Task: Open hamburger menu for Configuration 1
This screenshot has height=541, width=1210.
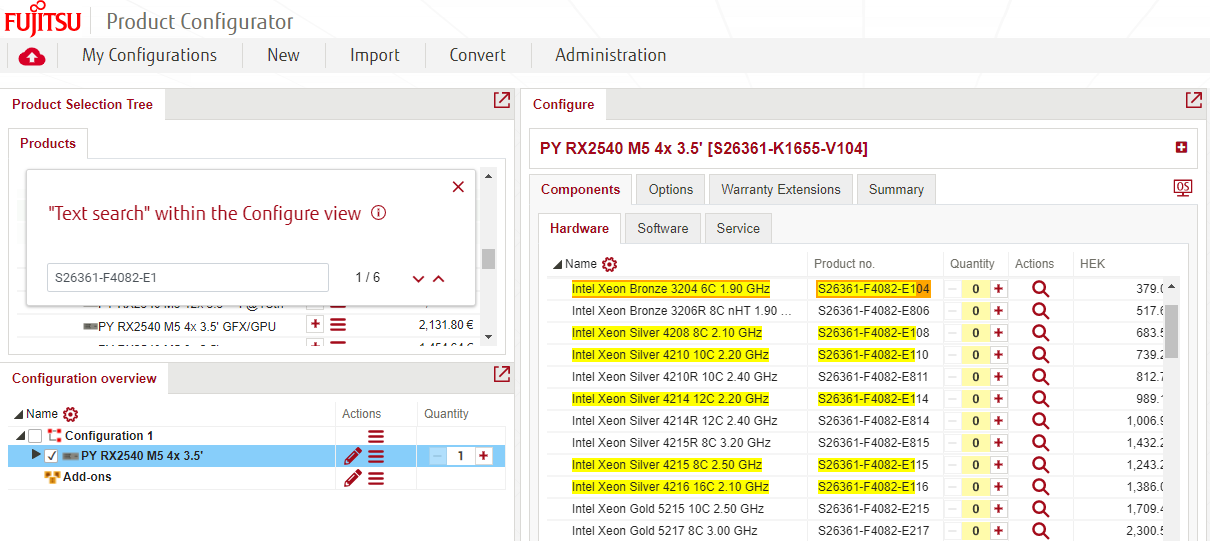Action: 376,436
